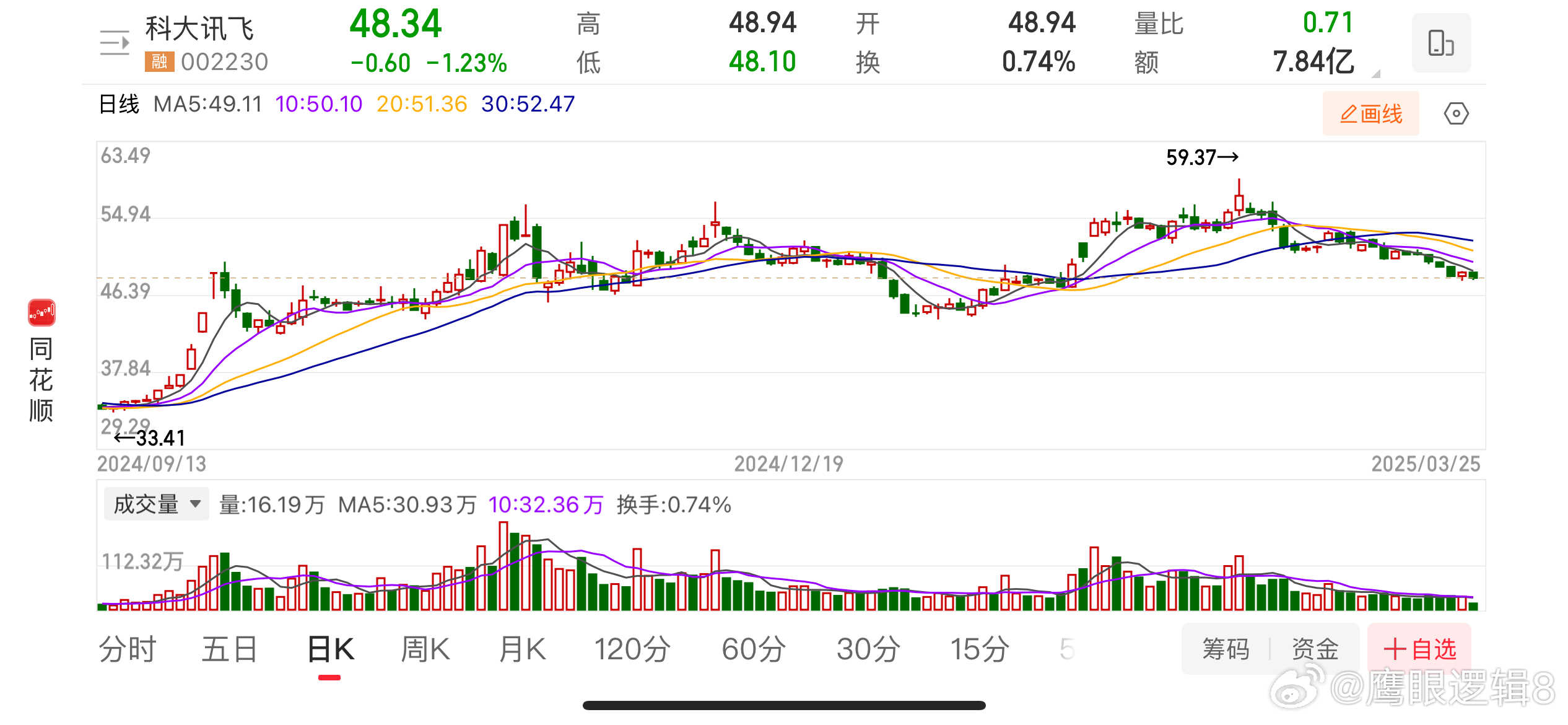Click the 59.37 high price marker
1568x725 pixels.
[1201, 157]
